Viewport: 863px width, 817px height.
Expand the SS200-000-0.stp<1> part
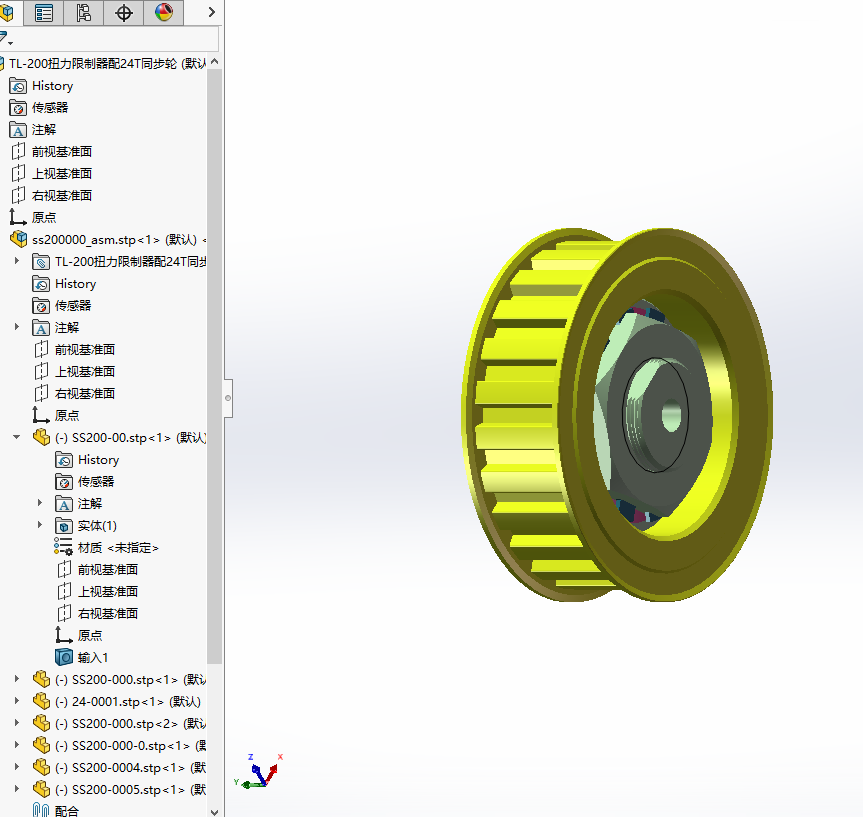17,745
